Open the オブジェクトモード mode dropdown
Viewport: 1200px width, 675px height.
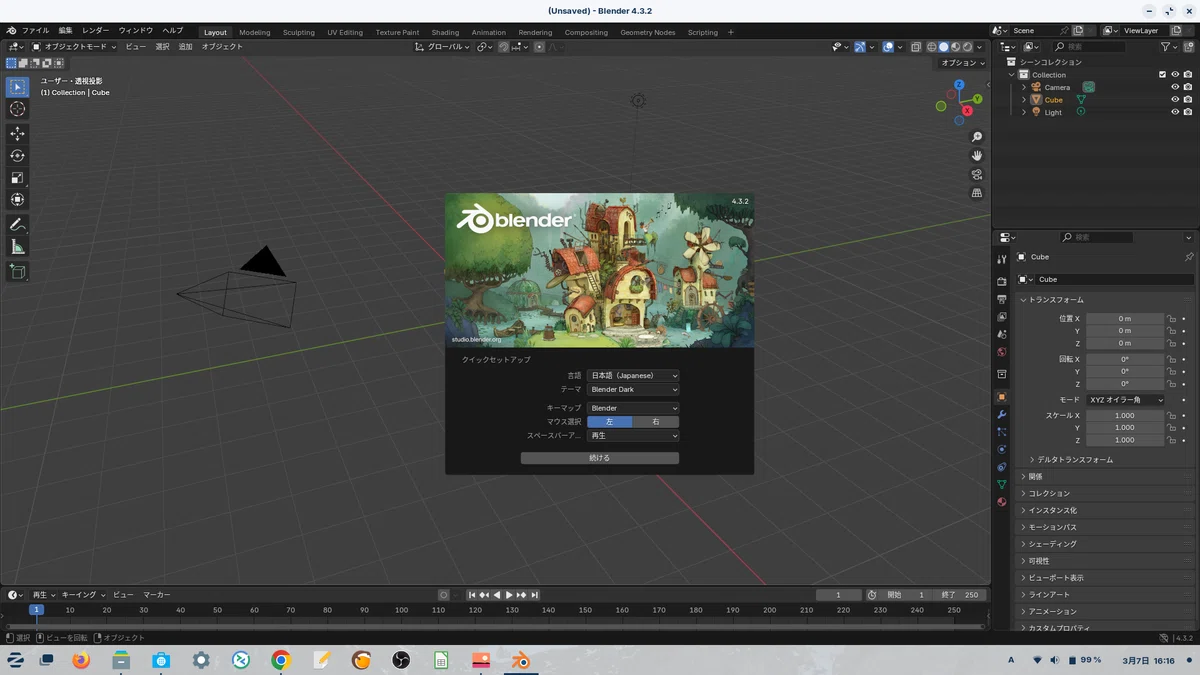coord(74,47)
